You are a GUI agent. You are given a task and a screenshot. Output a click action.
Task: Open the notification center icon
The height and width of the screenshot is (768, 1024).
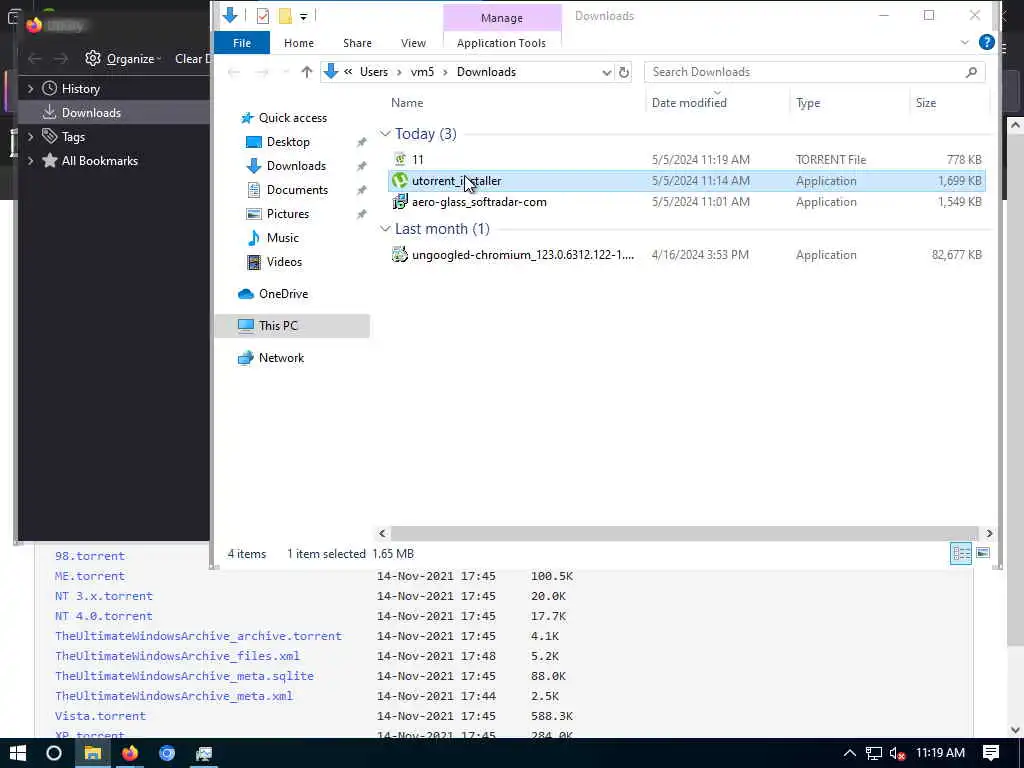pos(991,753)
